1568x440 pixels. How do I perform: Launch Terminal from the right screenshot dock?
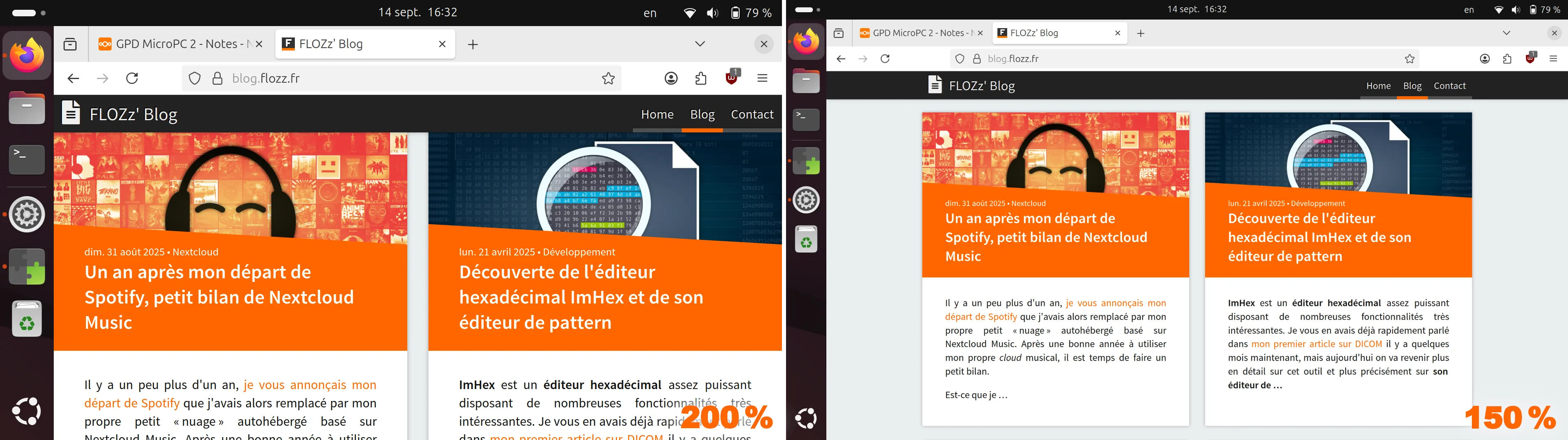coord(806,120)
